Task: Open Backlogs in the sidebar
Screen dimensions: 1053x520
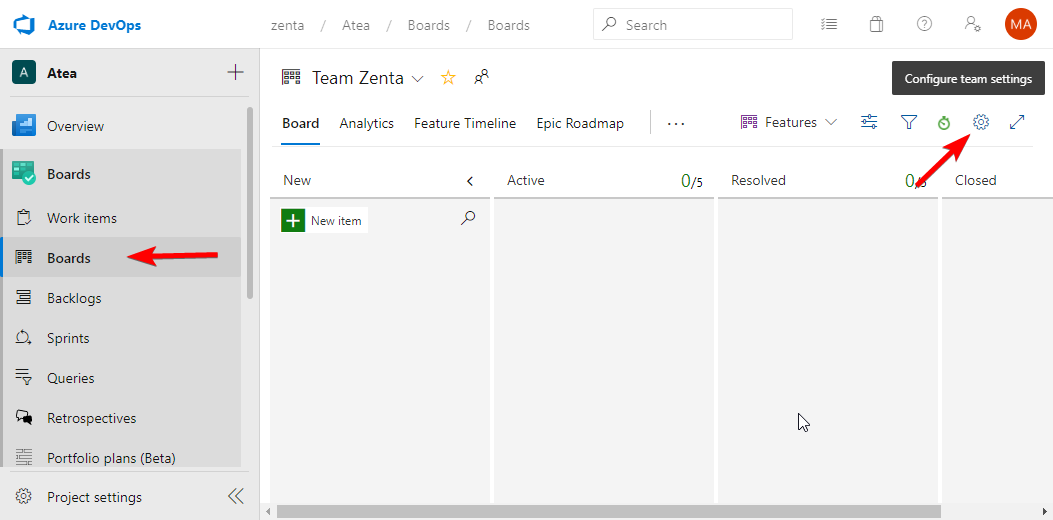Action: pos(120,298)
